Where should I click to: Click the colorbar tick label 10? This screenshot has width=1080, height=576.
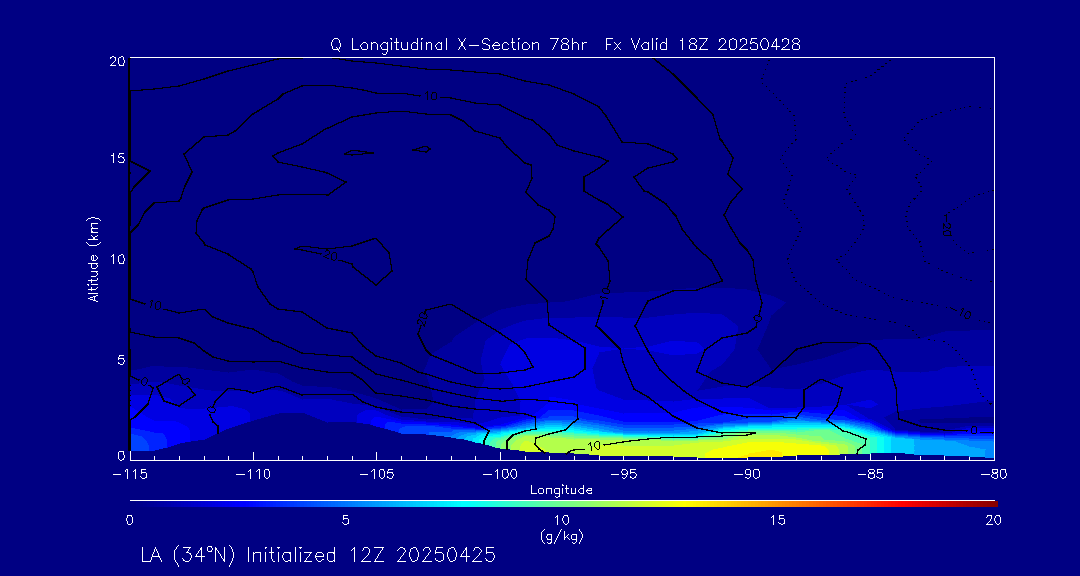coord(561,521)
